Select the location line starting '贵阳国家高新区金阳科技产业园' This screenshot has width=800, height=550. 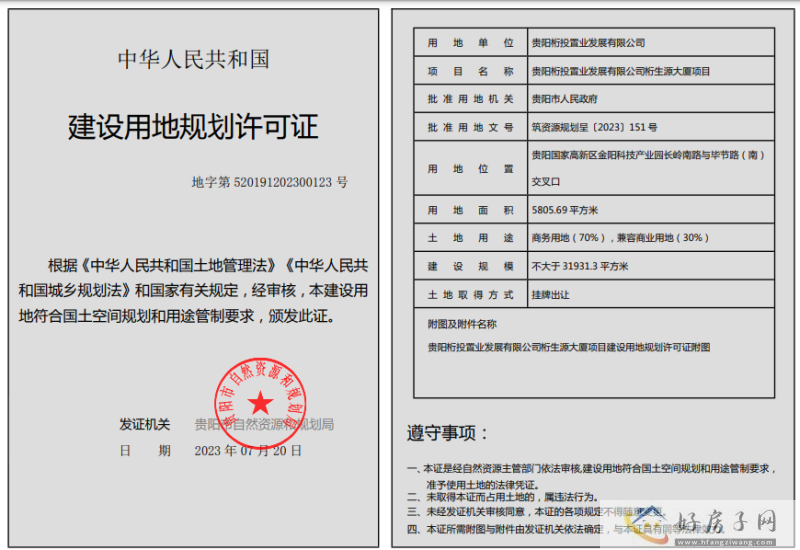(648, 155)
